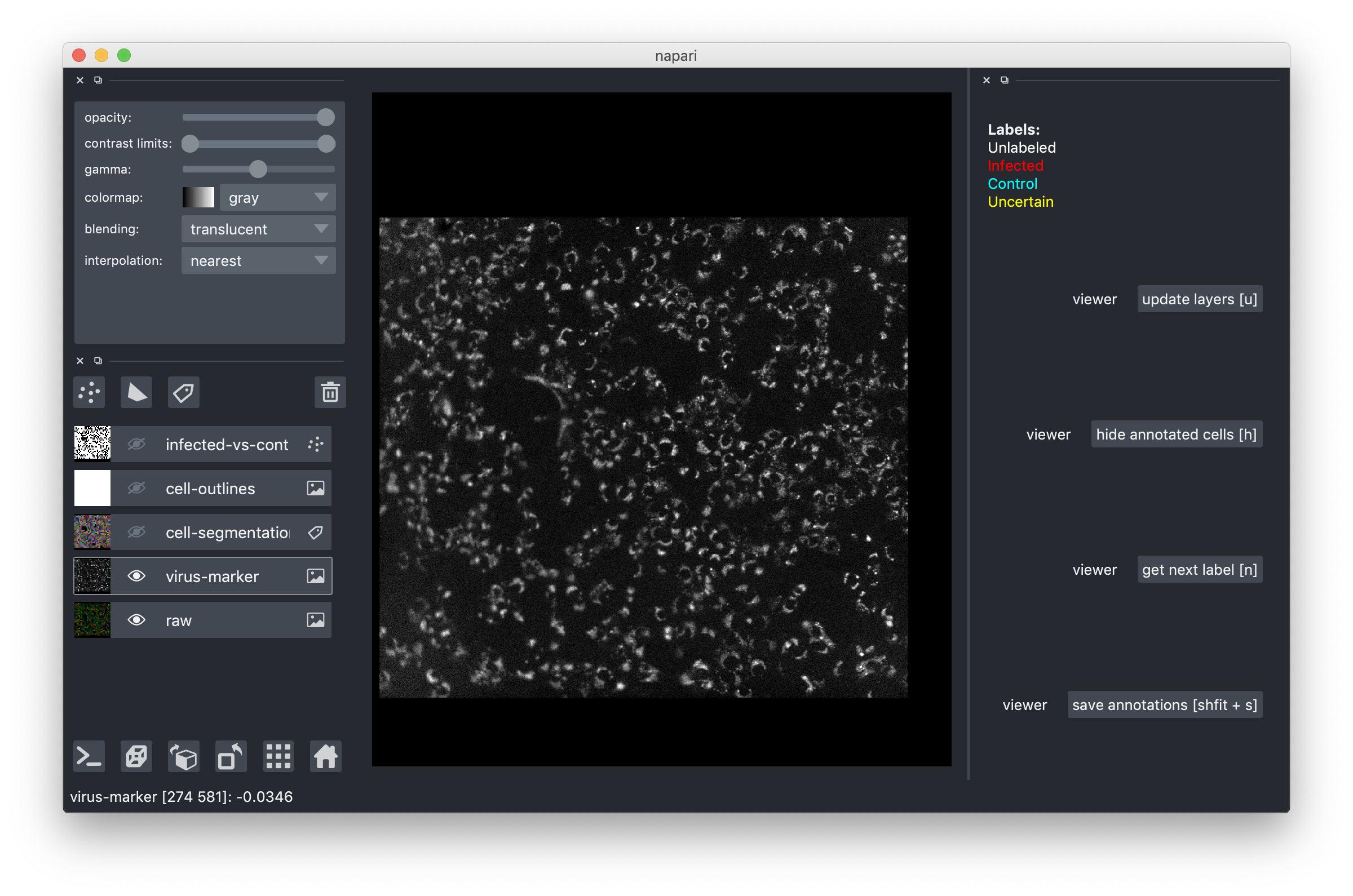Show the cell-outlines layer
Viewport: 1353px width, 896px height.
pos(136,488)
